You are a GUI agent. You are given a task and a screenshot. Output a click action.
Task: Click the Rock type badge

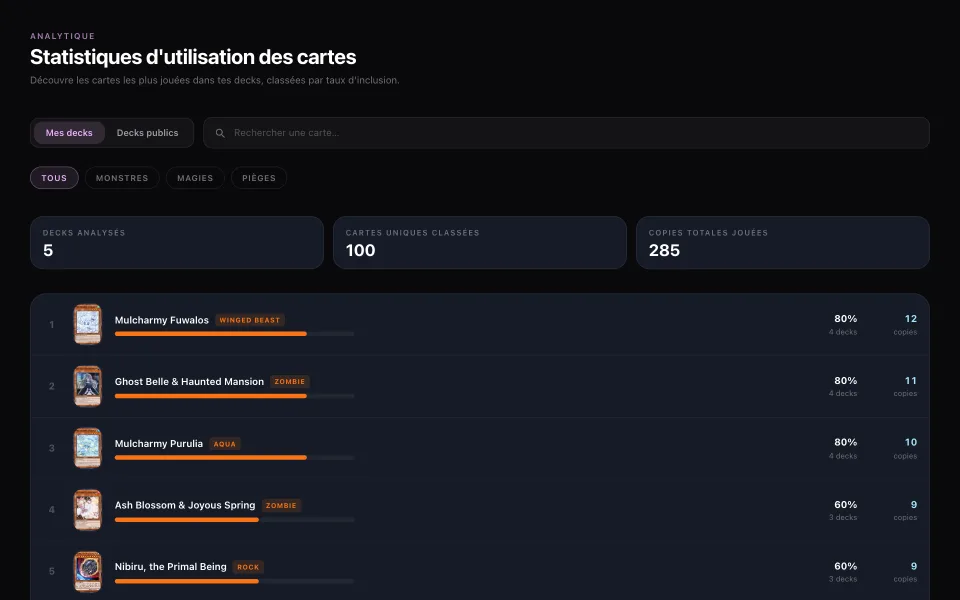tap(248, 567)
